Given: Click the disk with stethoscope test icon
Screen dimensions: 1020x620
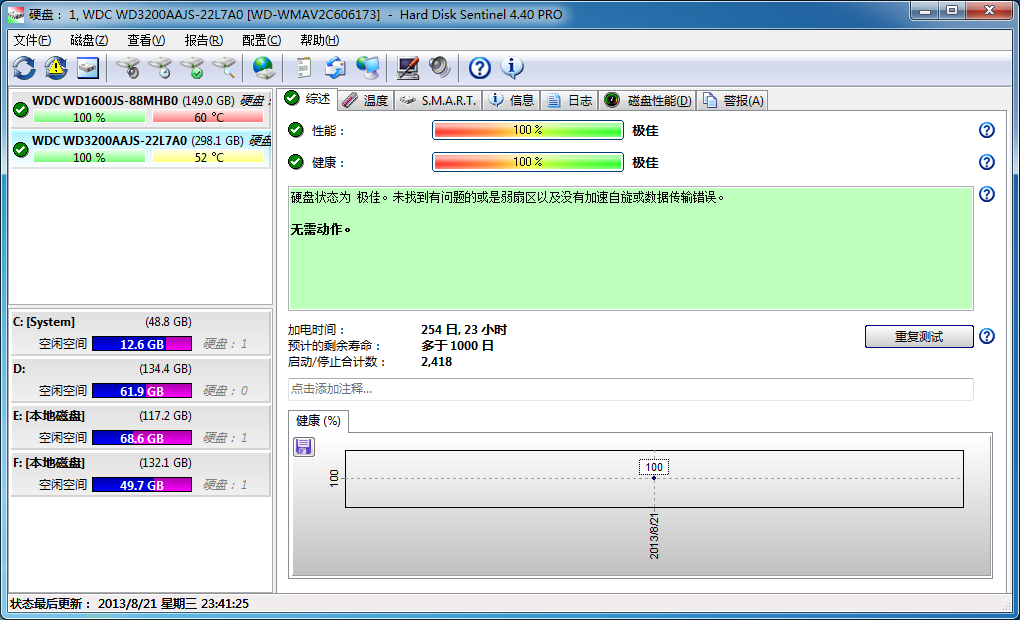Looking at the screenshot, I should tap(128, 68).
